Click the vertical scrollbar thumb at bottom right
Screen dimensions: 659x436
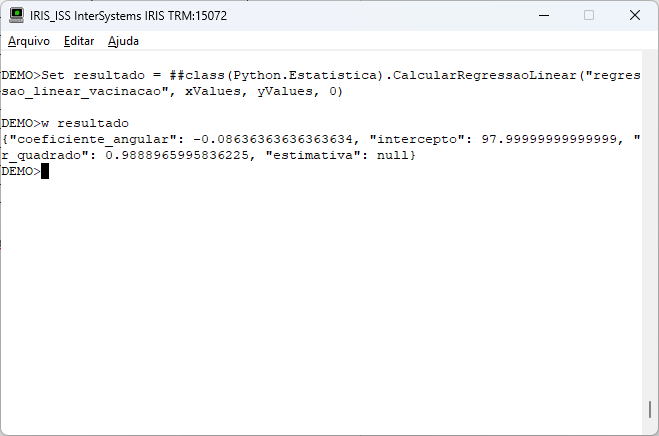[650, 409]
